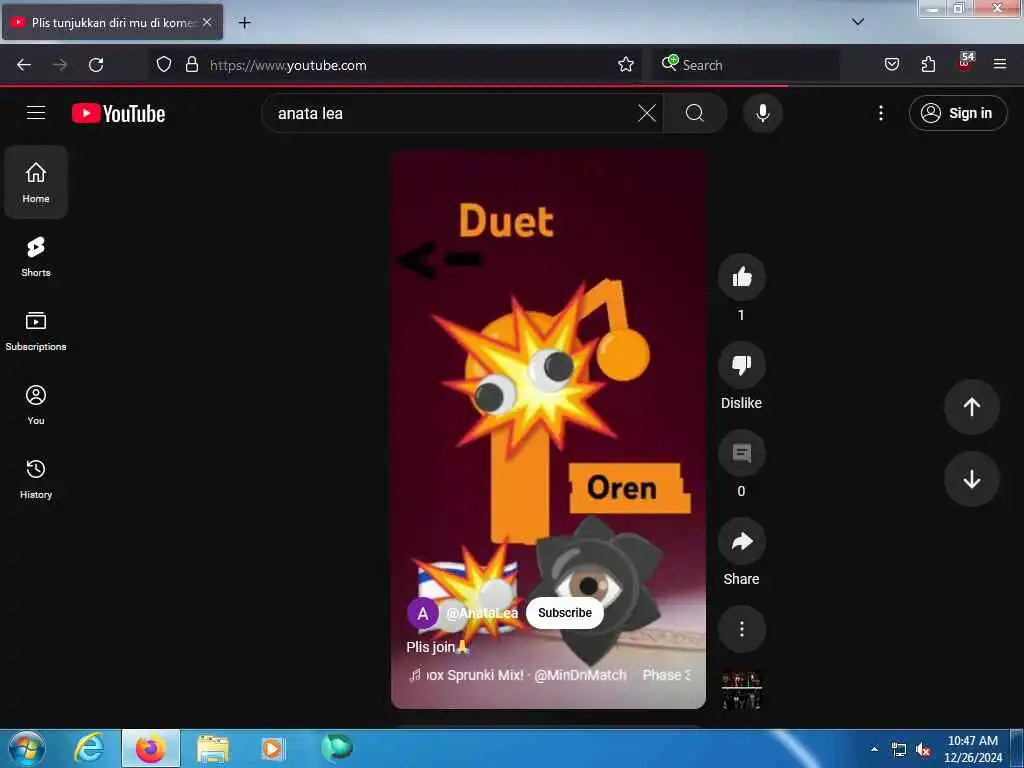This screenshot has height=768, width=1024.
Task: Share this Short
Action: click(x=741, y=541)
